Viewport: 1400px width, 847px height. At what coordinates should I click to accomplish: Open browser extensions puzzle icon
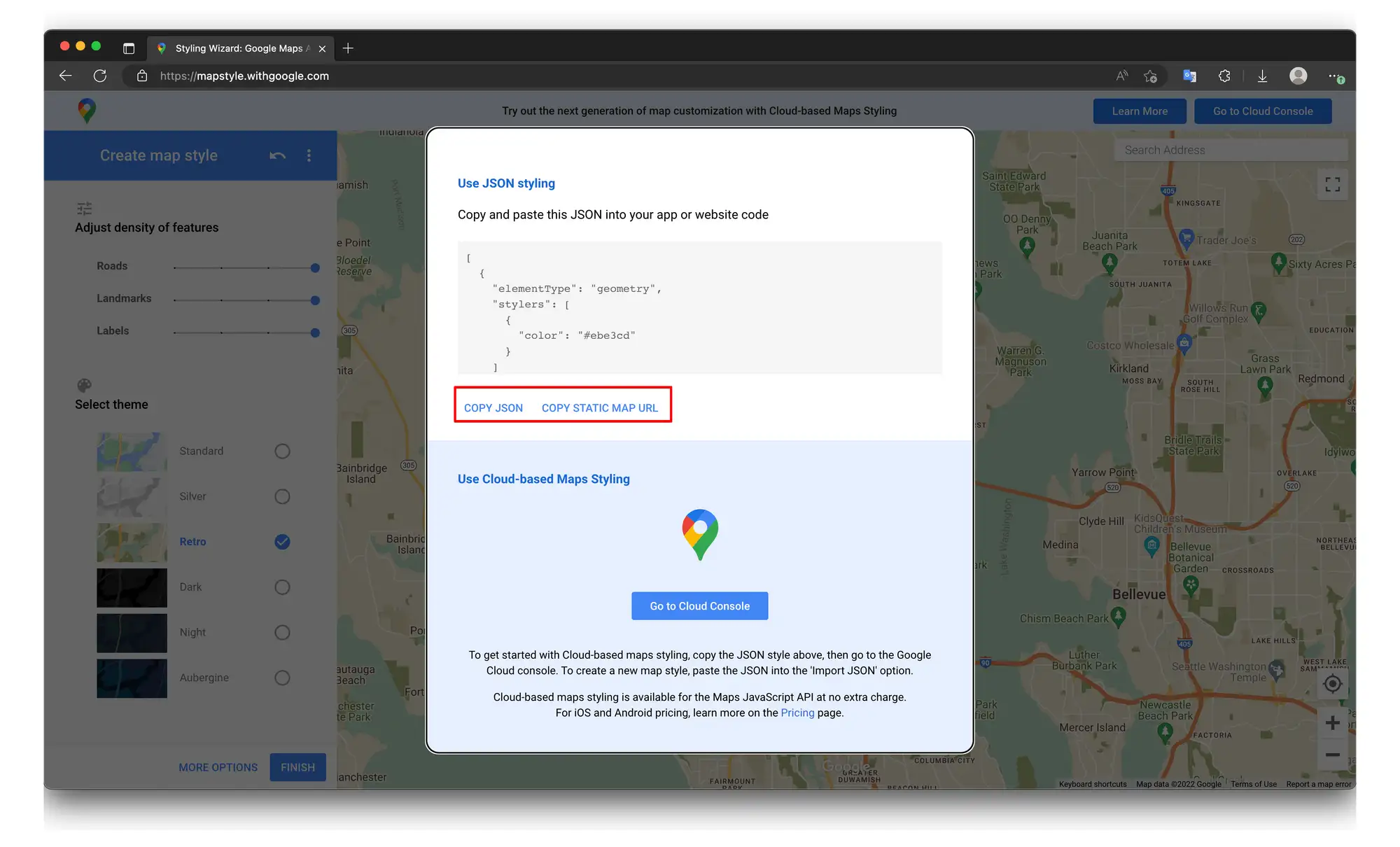click(1224, 76)
